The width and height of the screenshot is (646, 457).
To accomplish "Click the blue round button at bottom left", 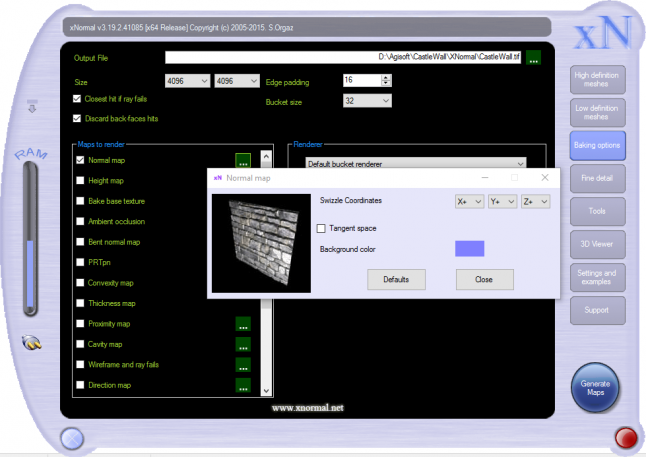I will (71, 437).
